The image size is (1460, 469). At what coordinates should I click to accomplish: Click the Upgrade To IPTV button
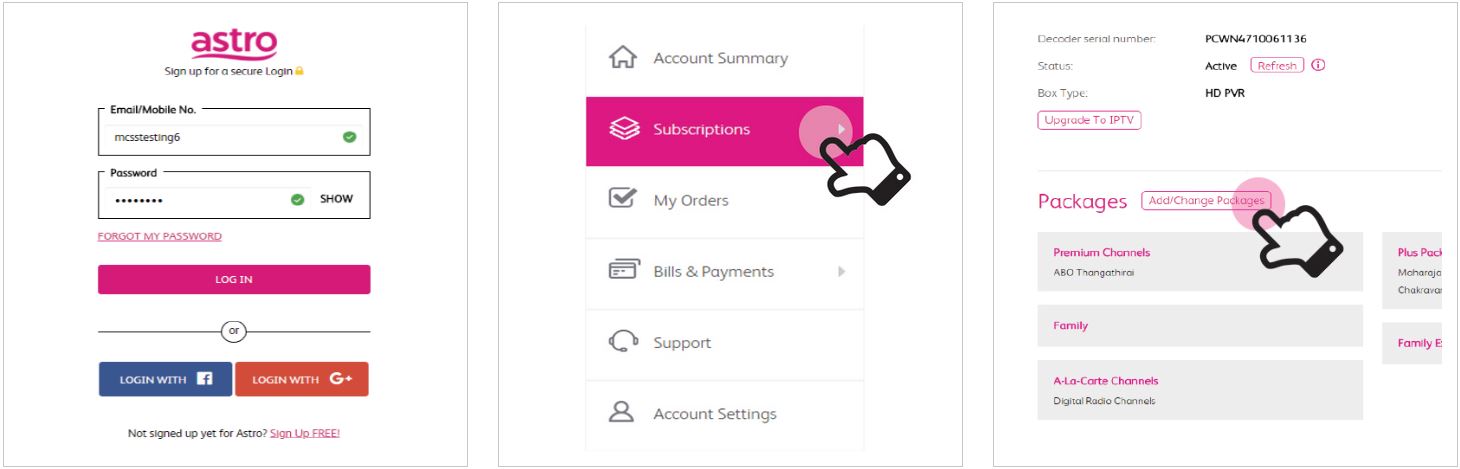point(1089,120)
